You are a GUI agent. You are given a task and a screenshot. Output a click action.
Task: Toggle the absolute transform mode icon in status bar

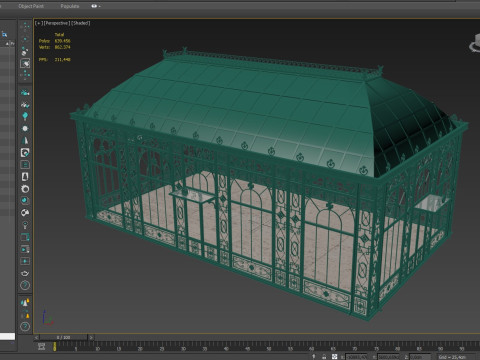(334, 357)
